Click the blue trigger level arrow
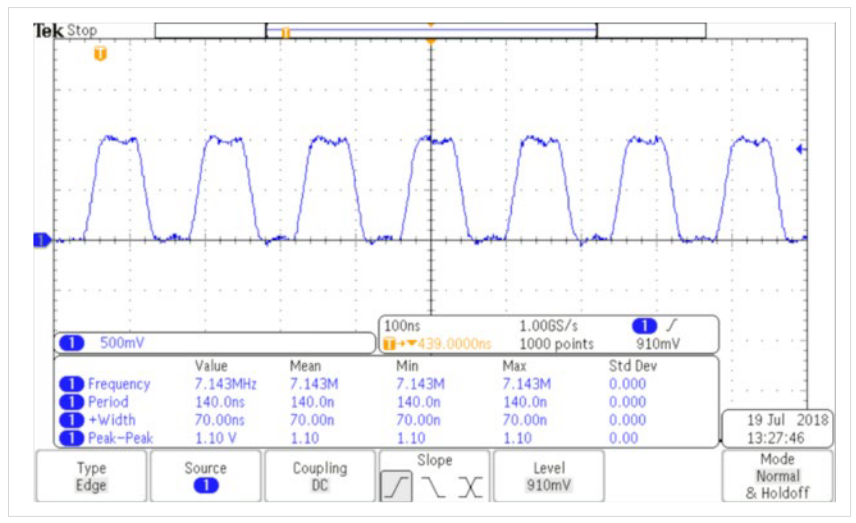Viewport: 856px width, 523px height. (800, 150)
